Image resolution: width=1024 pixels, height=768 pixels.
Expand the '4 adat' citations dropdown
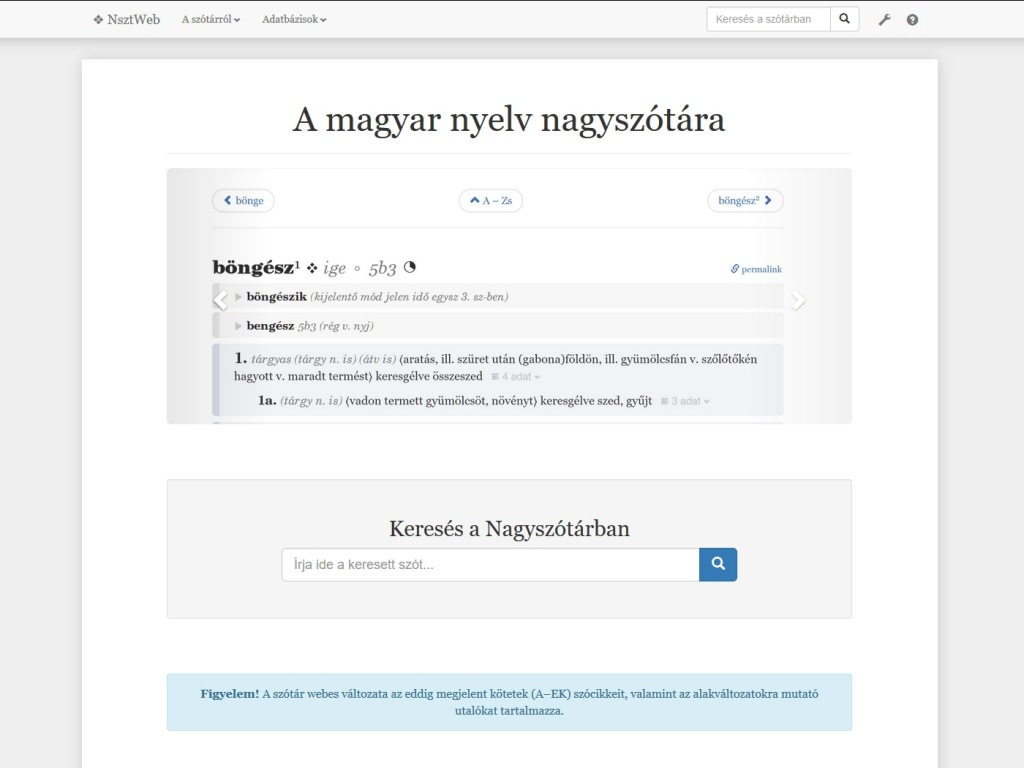(516, 377)
